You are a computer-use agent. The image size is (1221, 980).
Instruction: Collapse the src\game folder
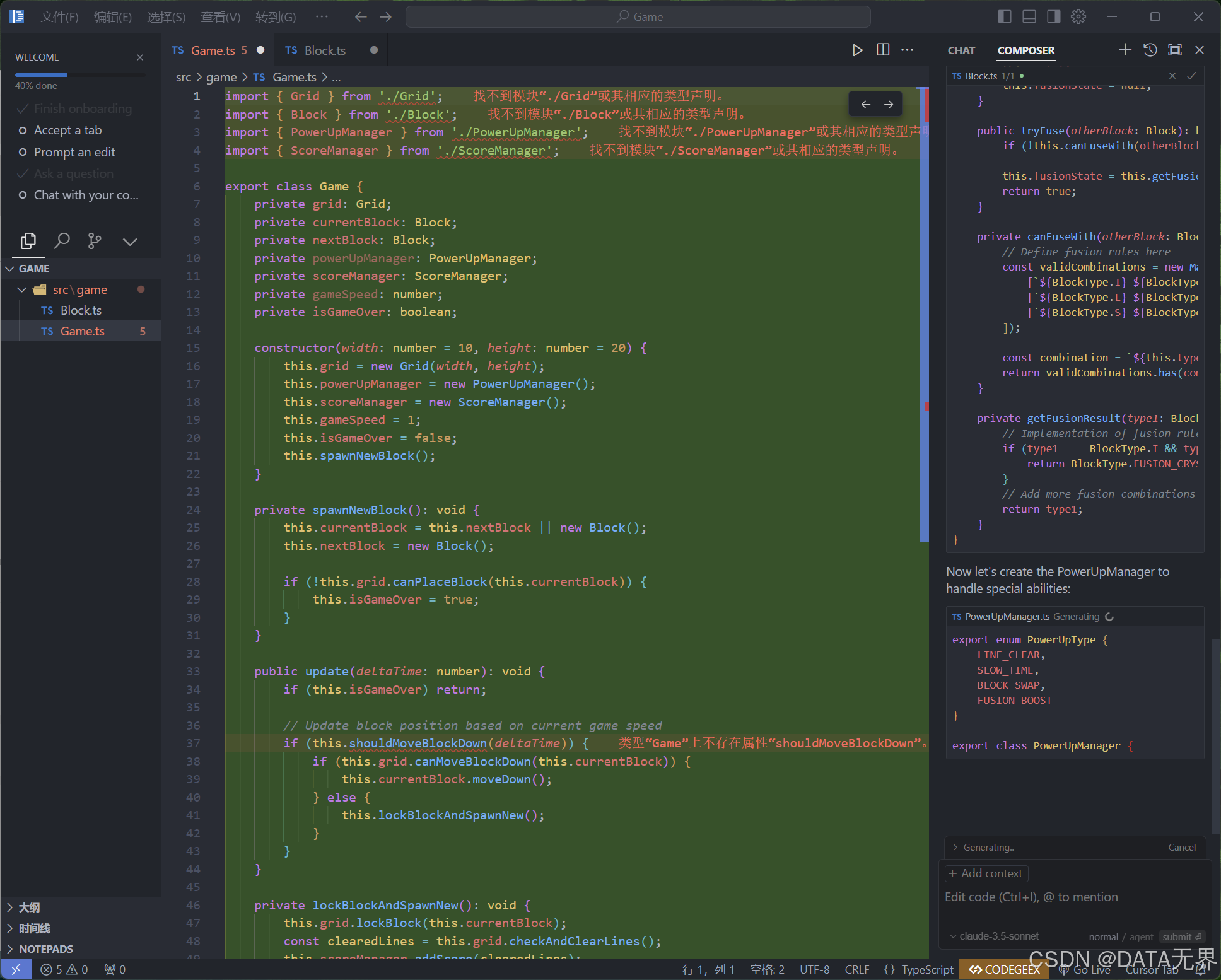tap(79, 289)
